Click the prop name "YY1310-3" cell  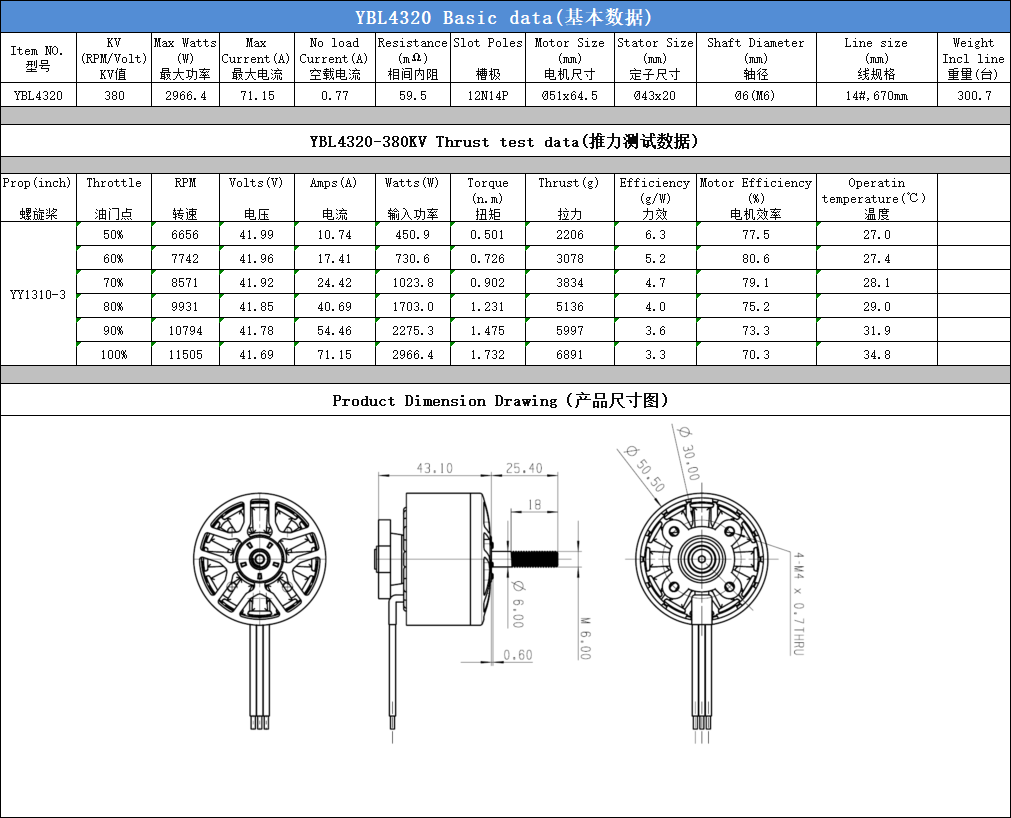(x=38, y=295)
